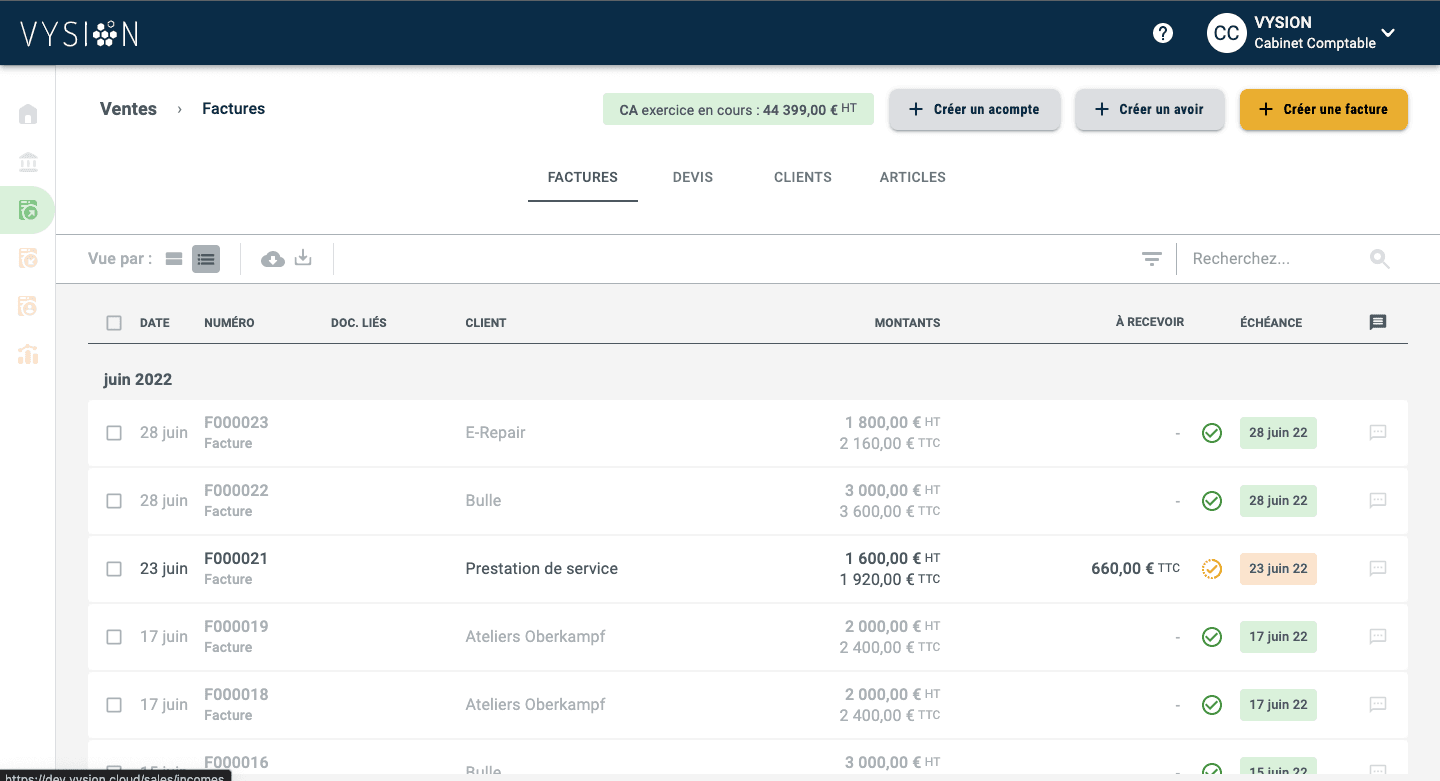1440x781 pixels.
Task: Click the MONTANTS column header
Action: pos(907,323)
